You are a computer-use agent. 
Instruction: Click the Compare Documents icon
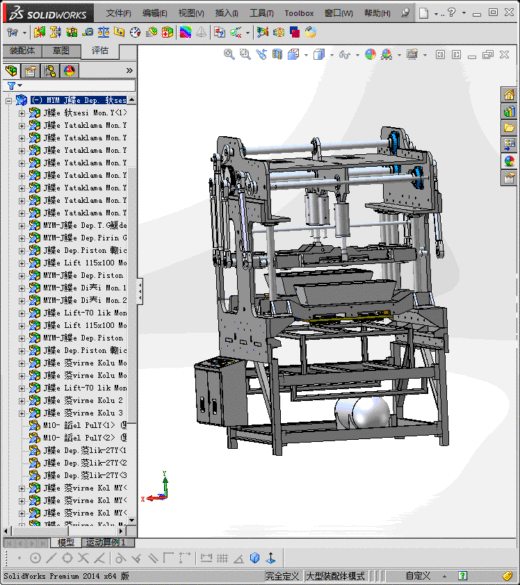click(219, 32)
